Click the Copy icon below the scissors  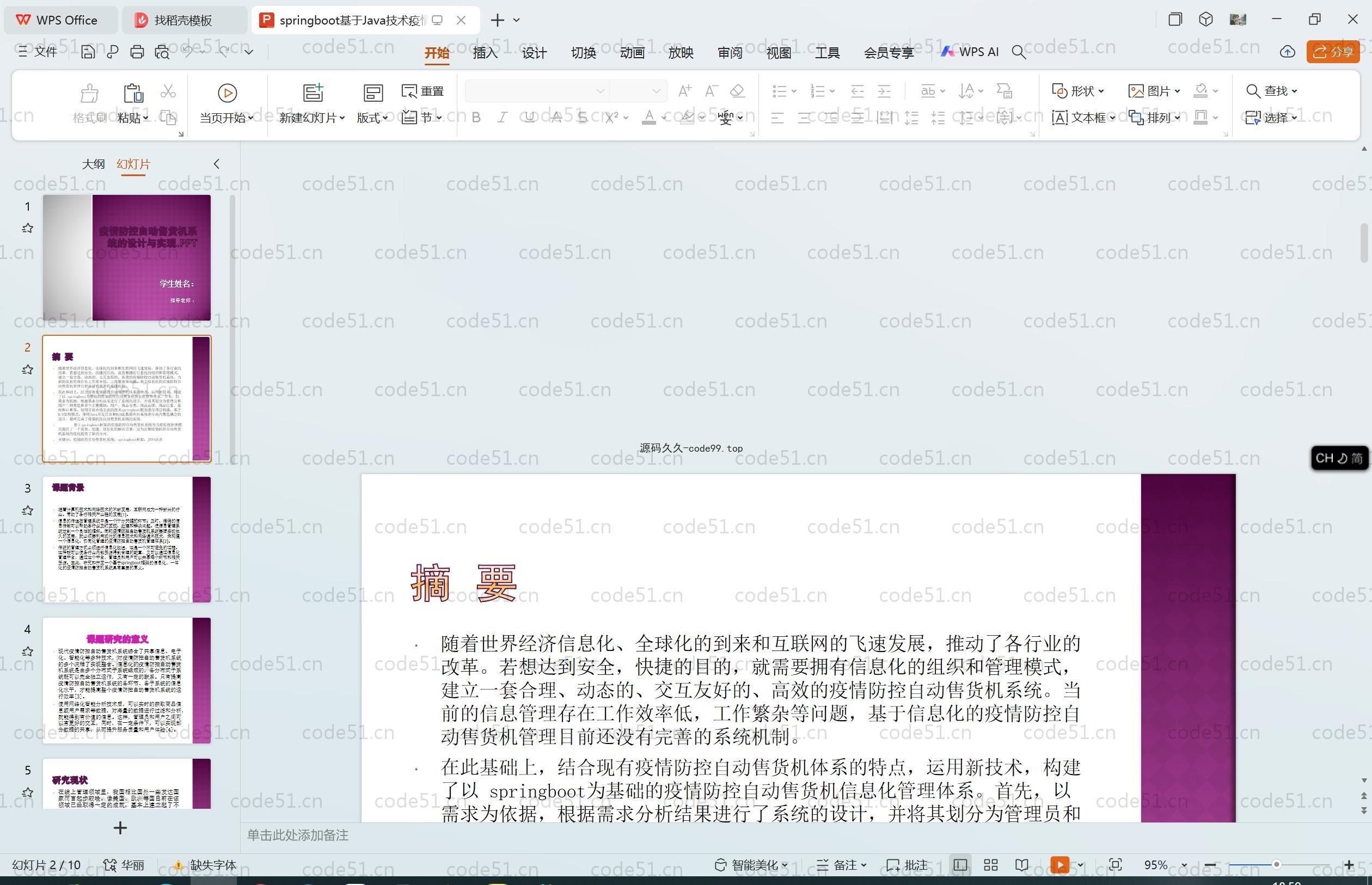tap(168, 117)
